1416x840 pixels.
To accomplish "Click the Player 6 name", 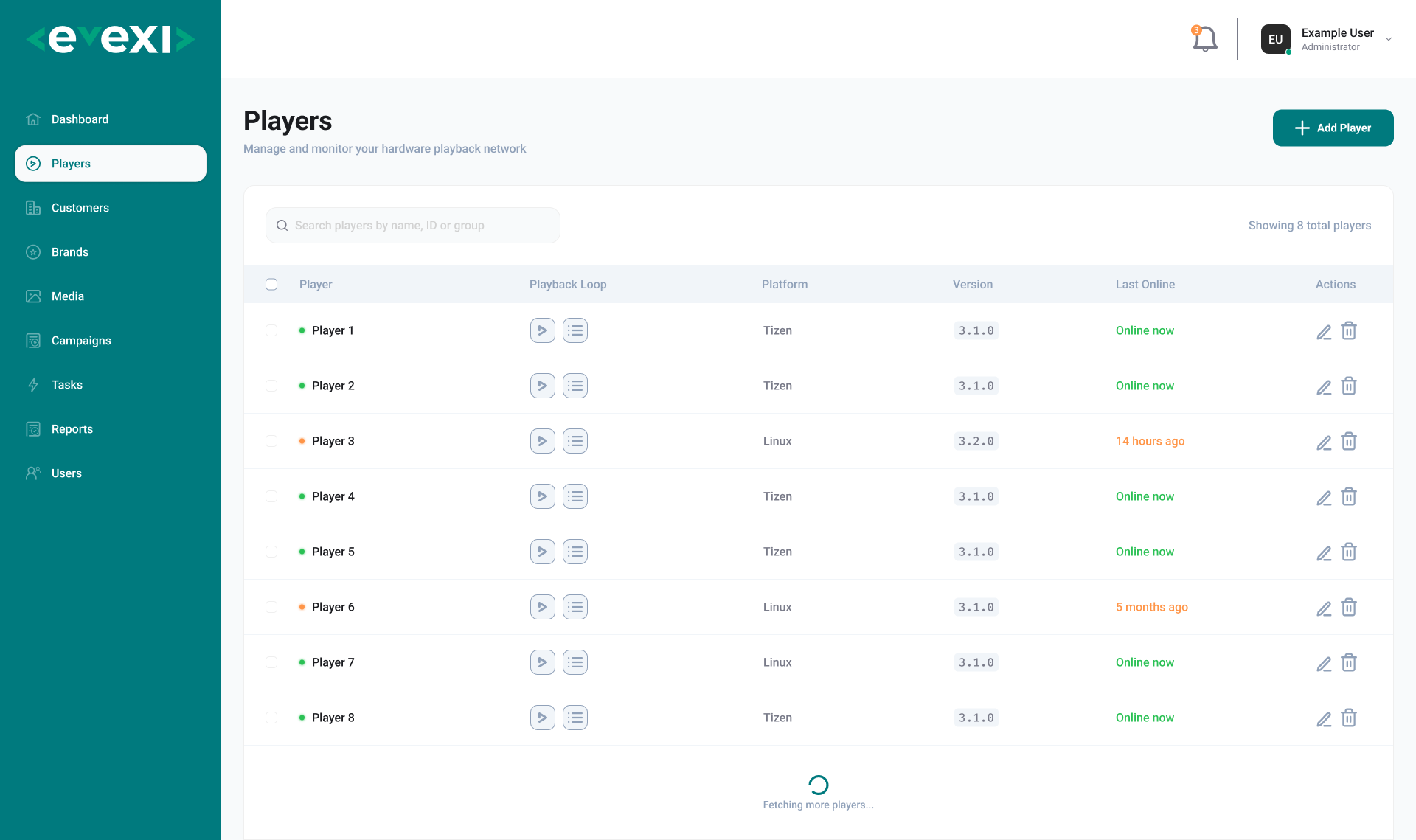I will click(x=333, y=607).
